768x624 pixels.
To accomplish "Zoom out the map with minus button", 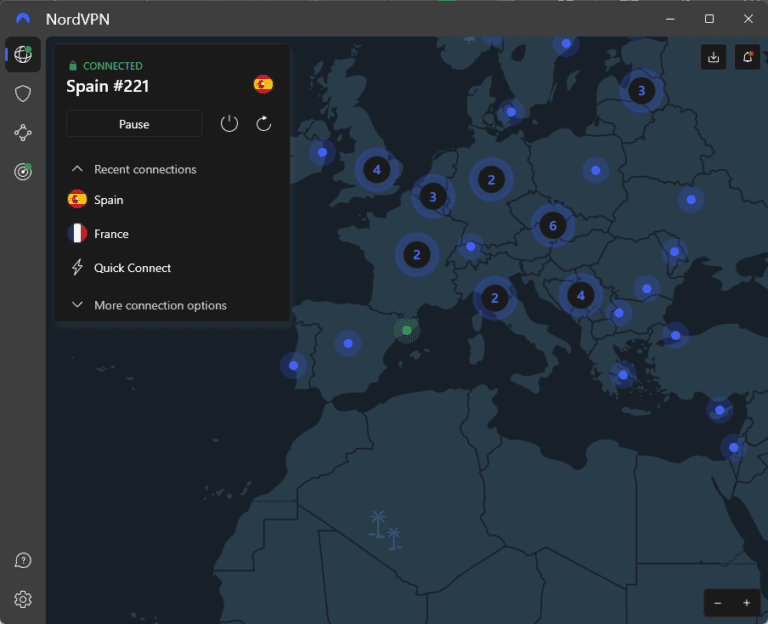I will pos(718,602).
